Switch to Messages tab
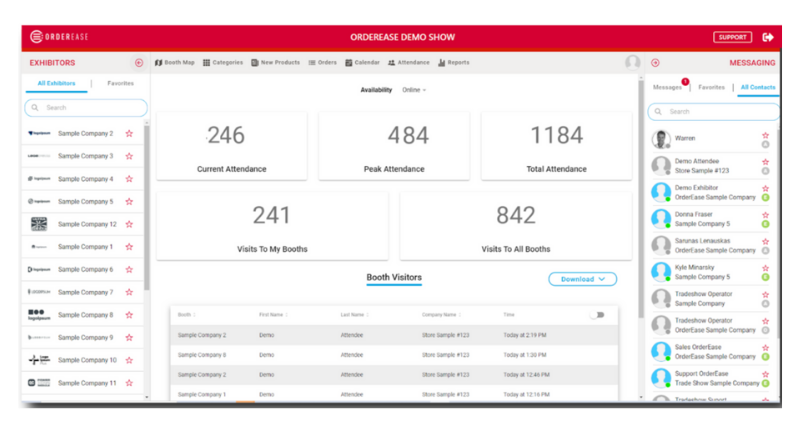The width and height of the screenshot is (795, 442). coord(667,87)
